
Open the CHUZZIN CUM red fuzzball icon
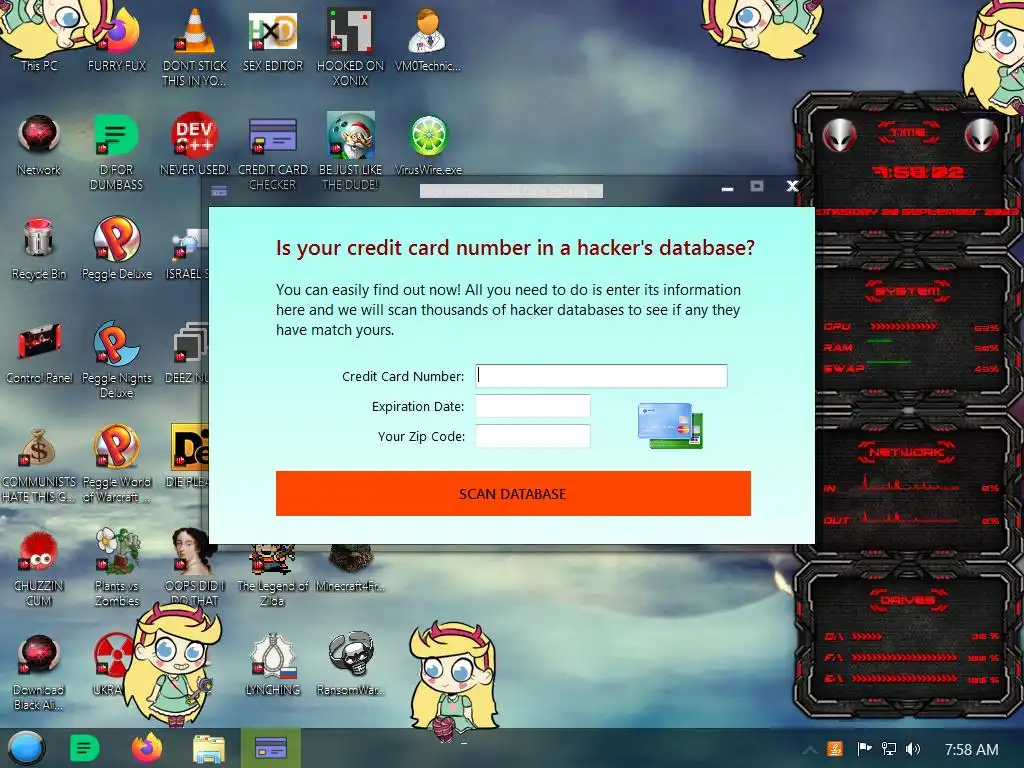point(39,567)
